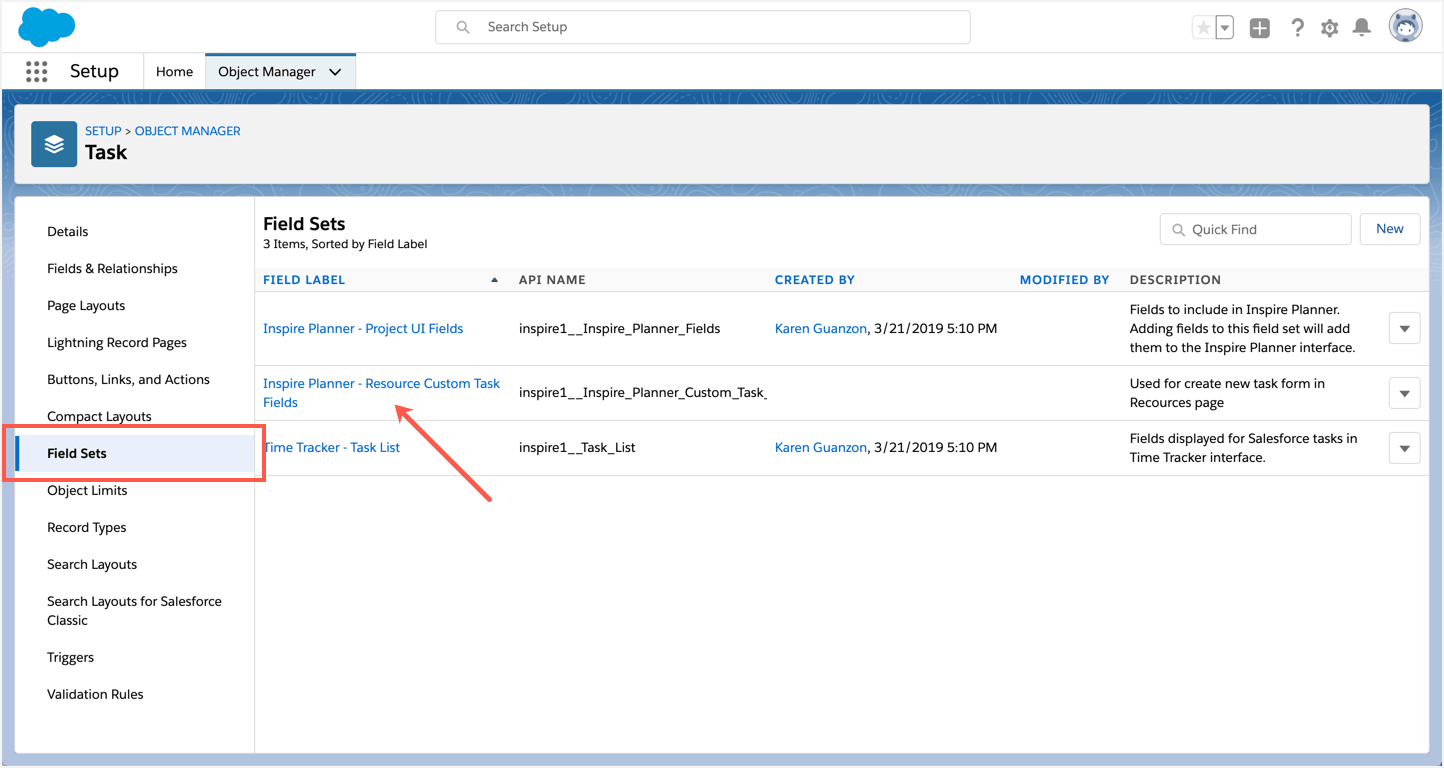Image resolution: width=1444 pixels, height=768 pixels.
Task: Click the Salesforce cloud logo
Action: pos(46,26)
